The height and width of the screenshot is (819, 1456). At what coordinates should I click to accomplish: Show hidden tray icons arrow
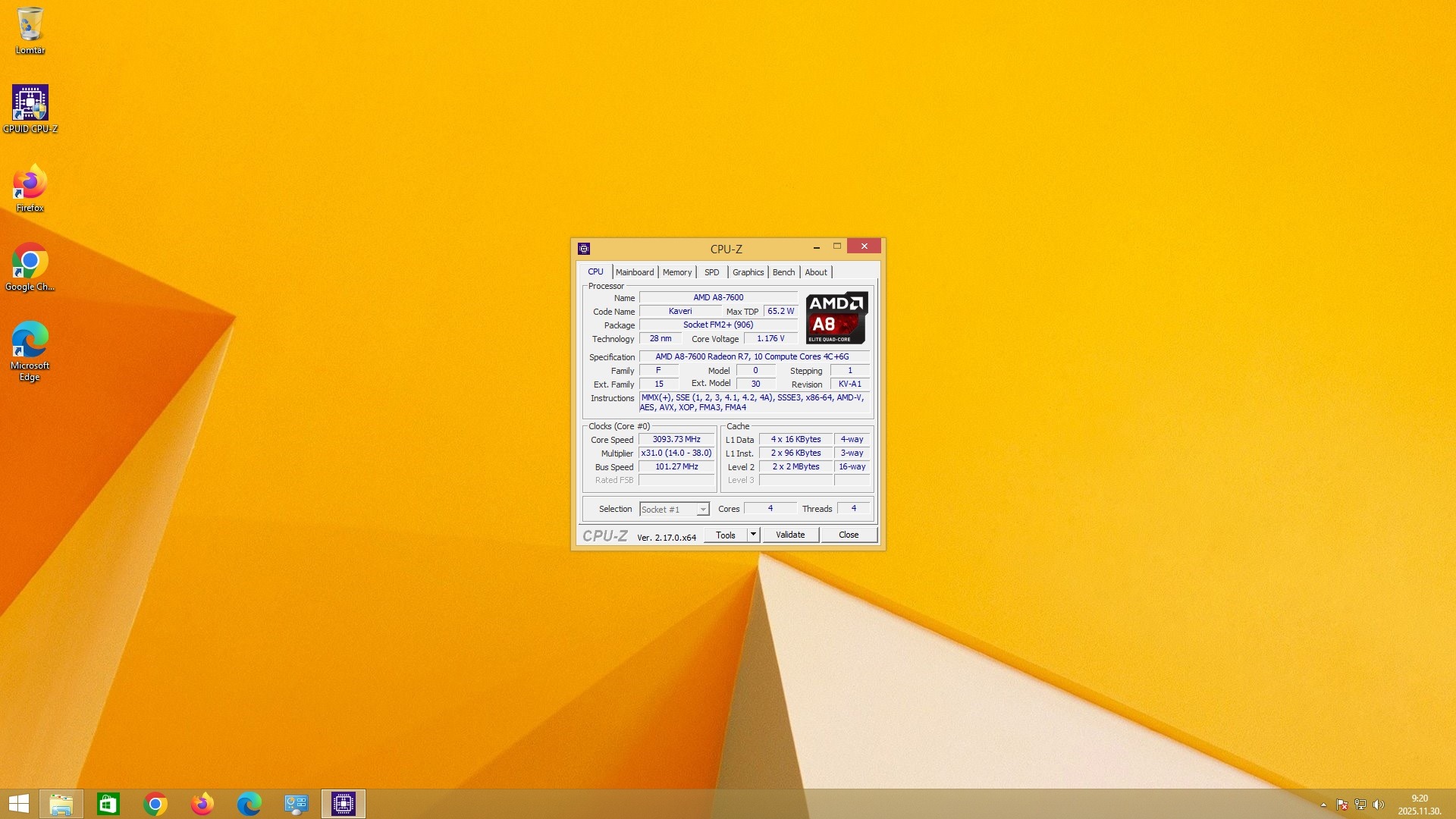pos(1323,805)
